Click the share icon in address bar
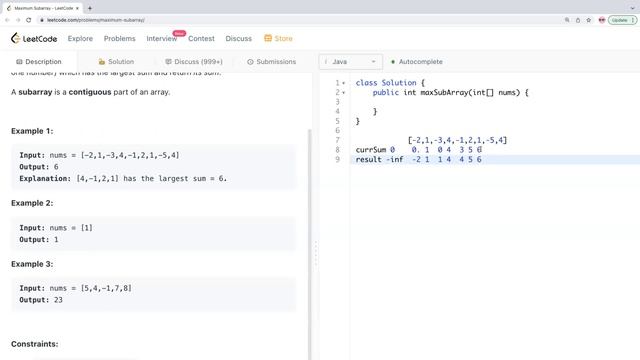The width and height of the screenshot is (640, 360). point(578,20)
